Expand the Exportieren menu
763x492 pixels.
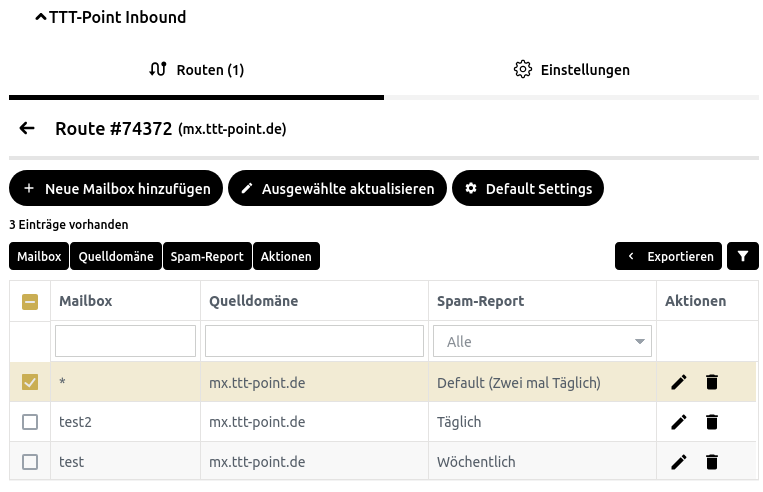(670, 256)
